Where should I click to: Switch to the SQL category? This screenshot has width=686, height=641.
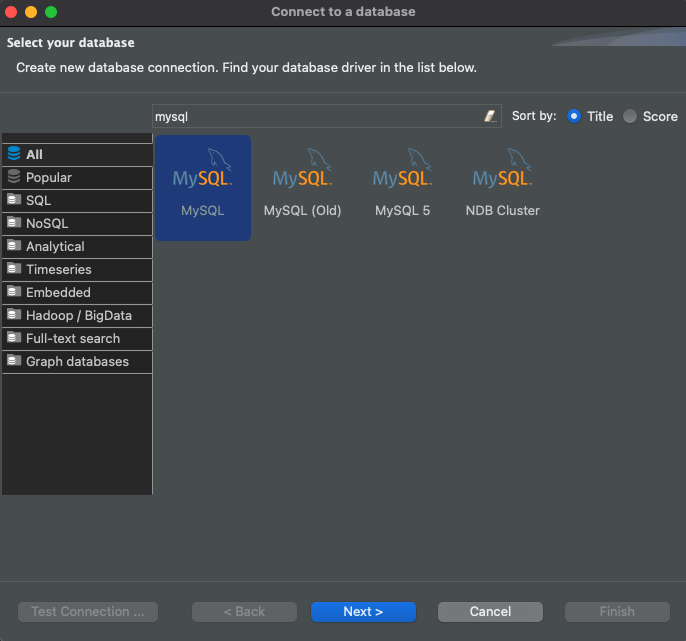coord(38,201)
